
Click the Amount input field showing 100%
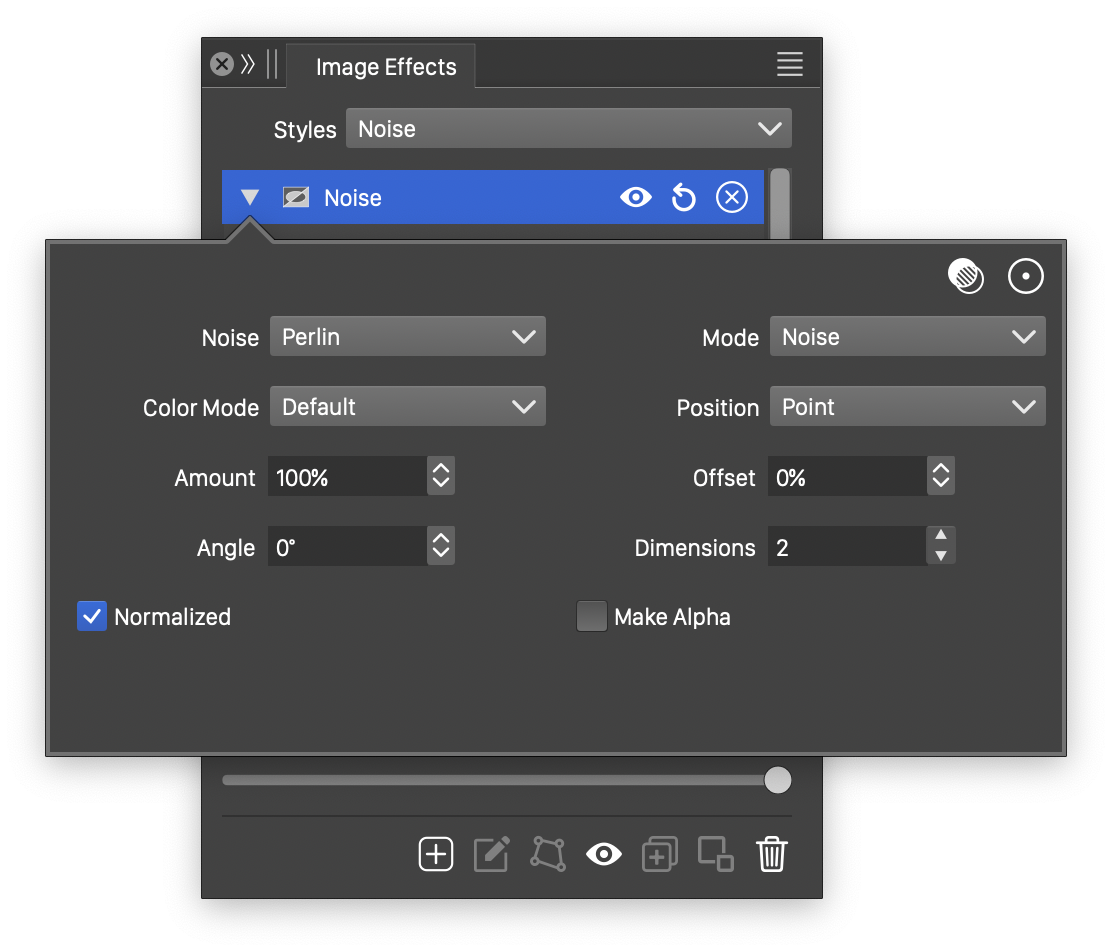click(x=346, y=477)
